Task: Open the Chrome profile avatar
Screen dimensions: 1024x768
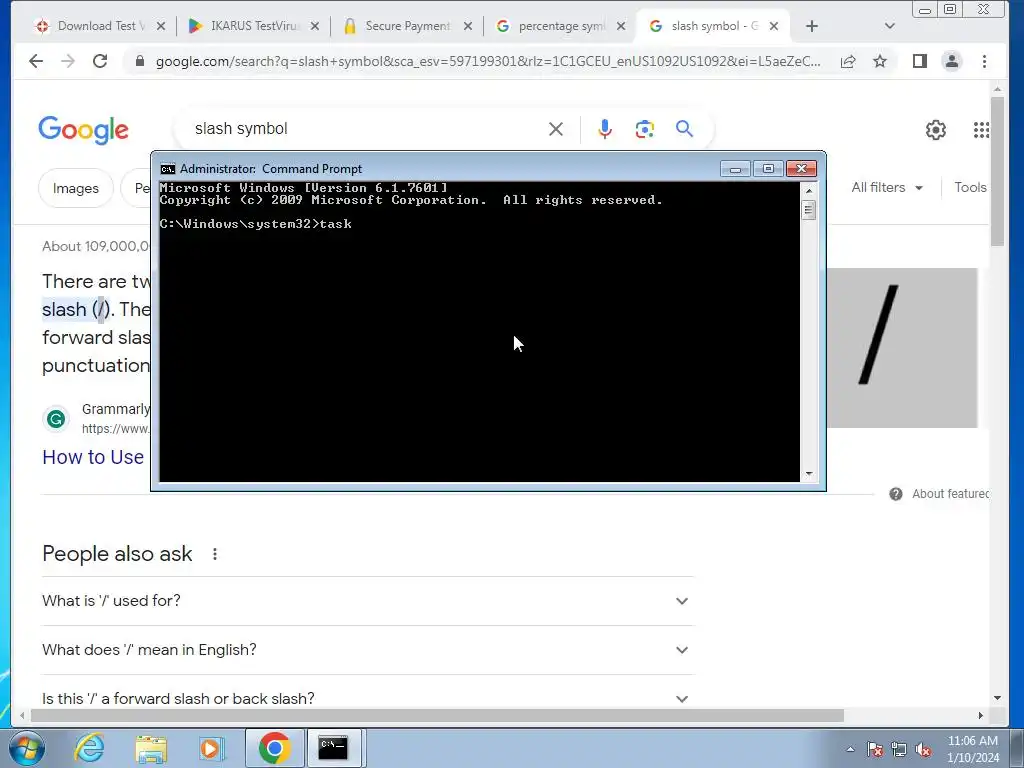Action: coord(952,61)
